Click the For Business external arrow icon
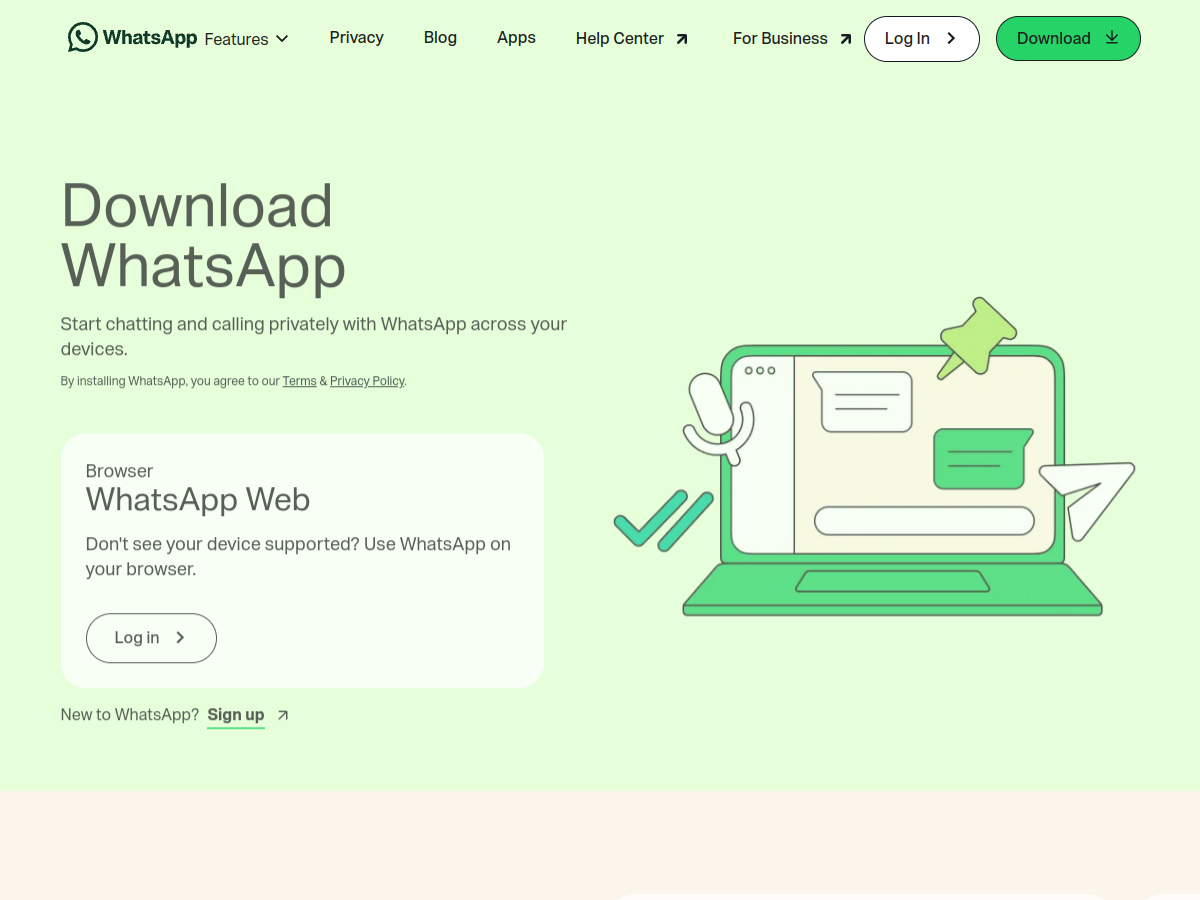Viewport: 1200px width, 900px height. 846,39
